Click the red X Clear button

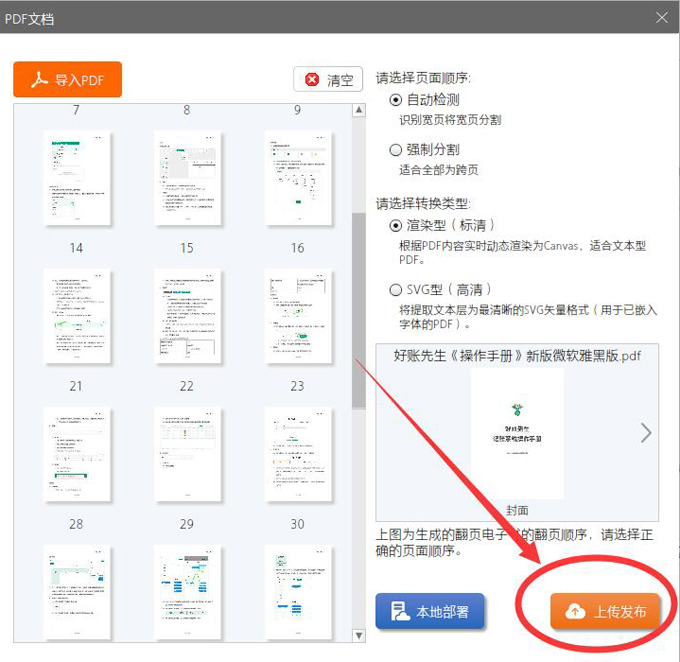click(328, 80)
